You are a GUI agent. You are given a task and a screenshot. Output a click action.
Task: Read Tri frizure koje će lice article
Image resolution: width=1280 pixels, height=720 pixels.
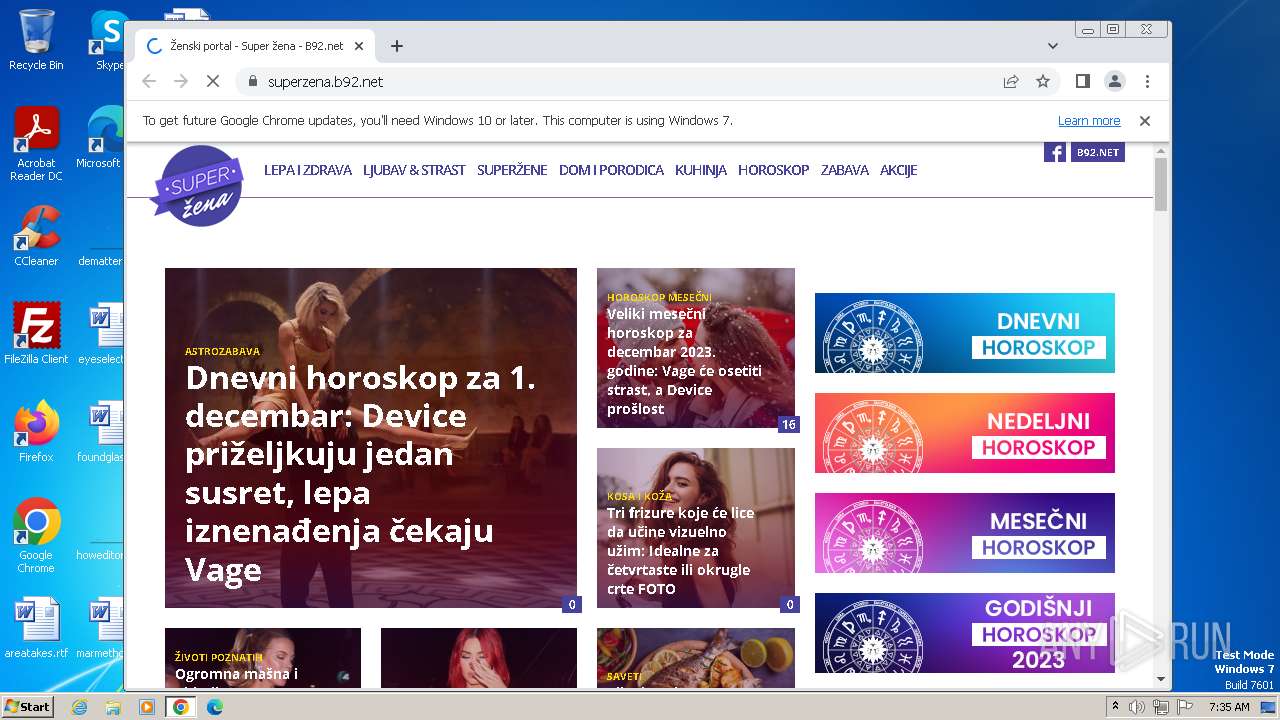680,550
